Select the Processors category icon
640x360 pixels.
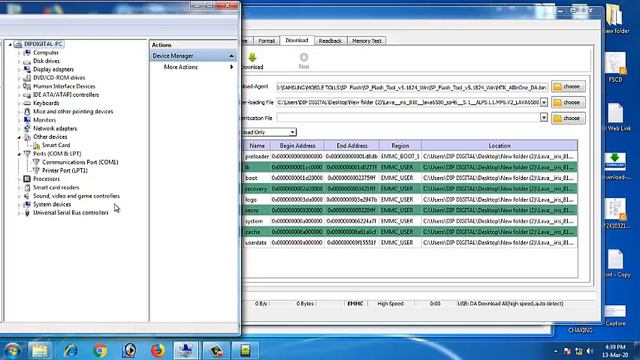point(27,179)
